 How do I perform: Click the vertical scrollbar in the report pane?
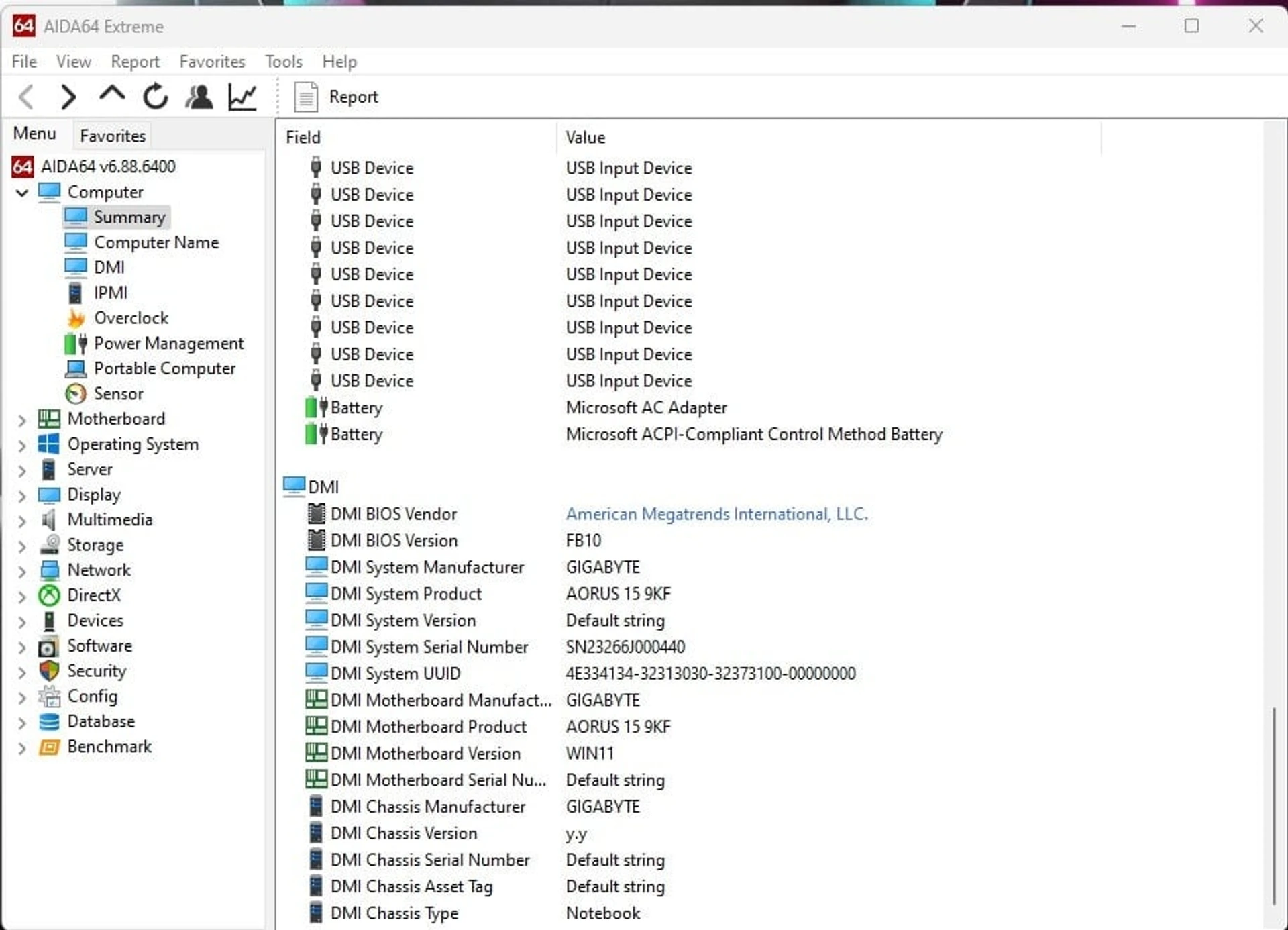1274,805
